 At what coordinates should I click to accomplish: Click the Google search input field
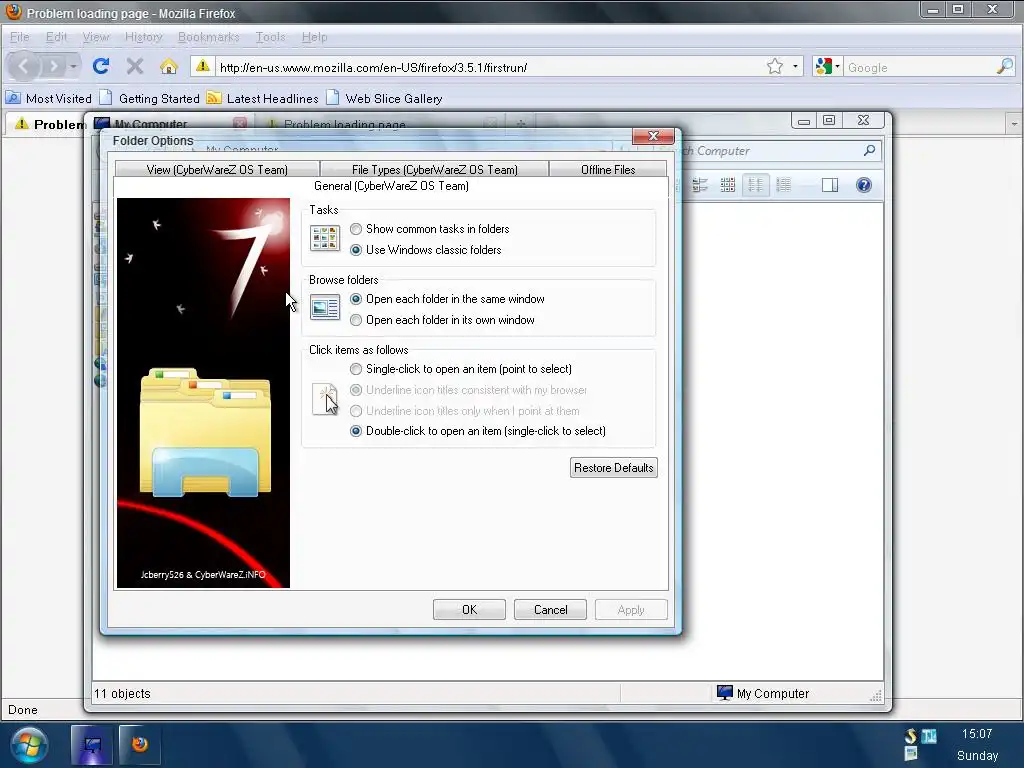(x=920, y=67)
